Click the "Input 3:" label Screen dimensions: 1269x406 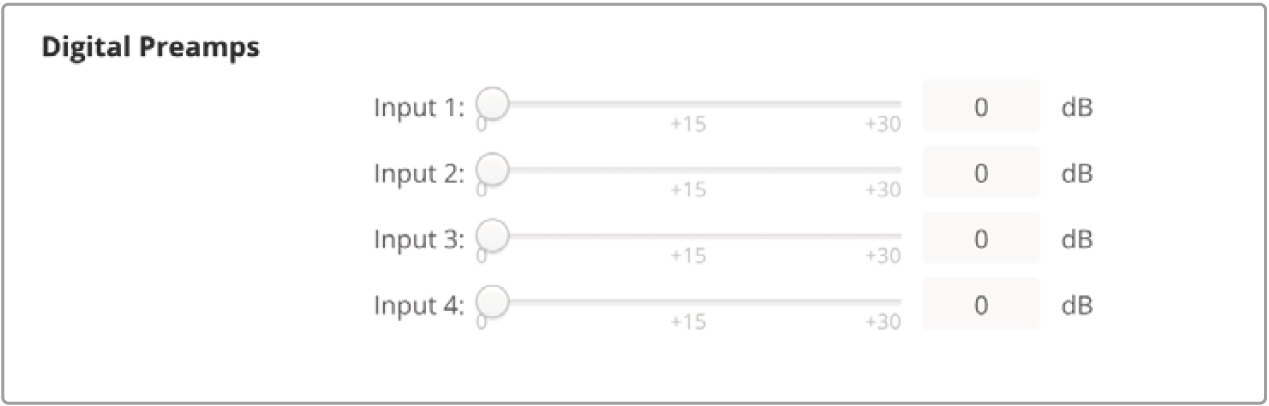coord(419,240)
